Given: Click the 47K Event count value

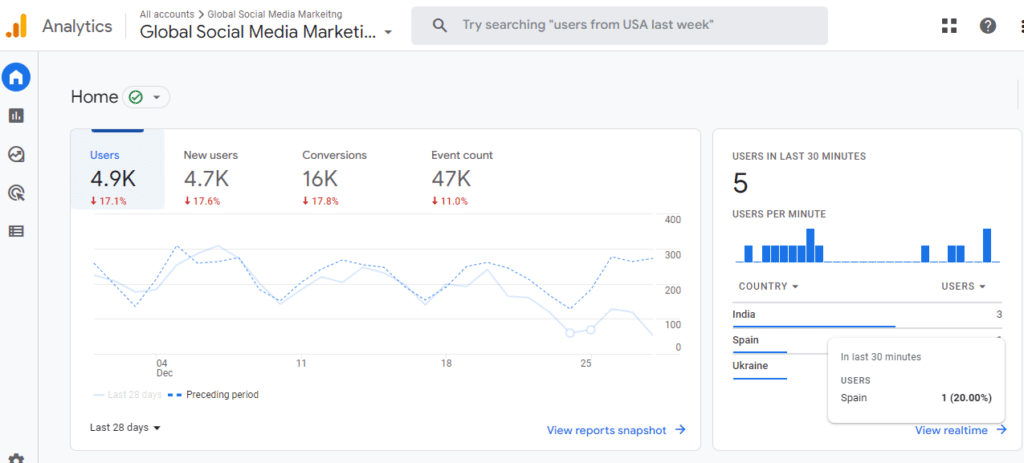Looking at the screenshot, I should [x=451, y=178].
